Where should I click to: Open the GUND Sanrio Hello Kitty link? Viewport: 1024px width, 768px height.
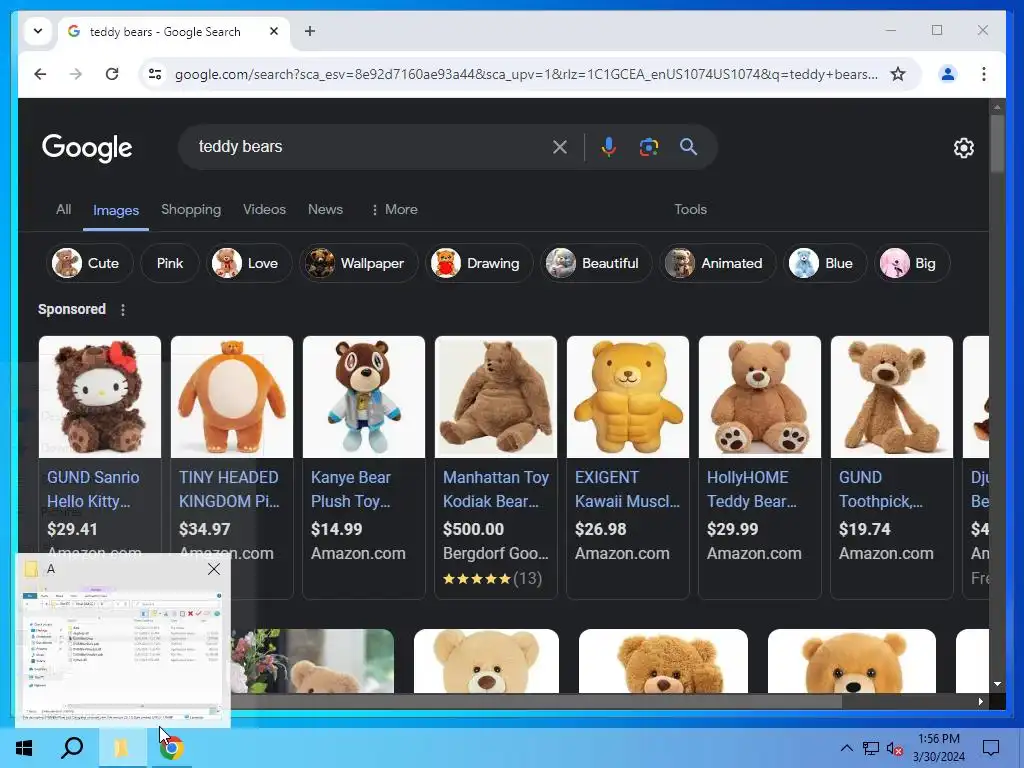[93, 489]
